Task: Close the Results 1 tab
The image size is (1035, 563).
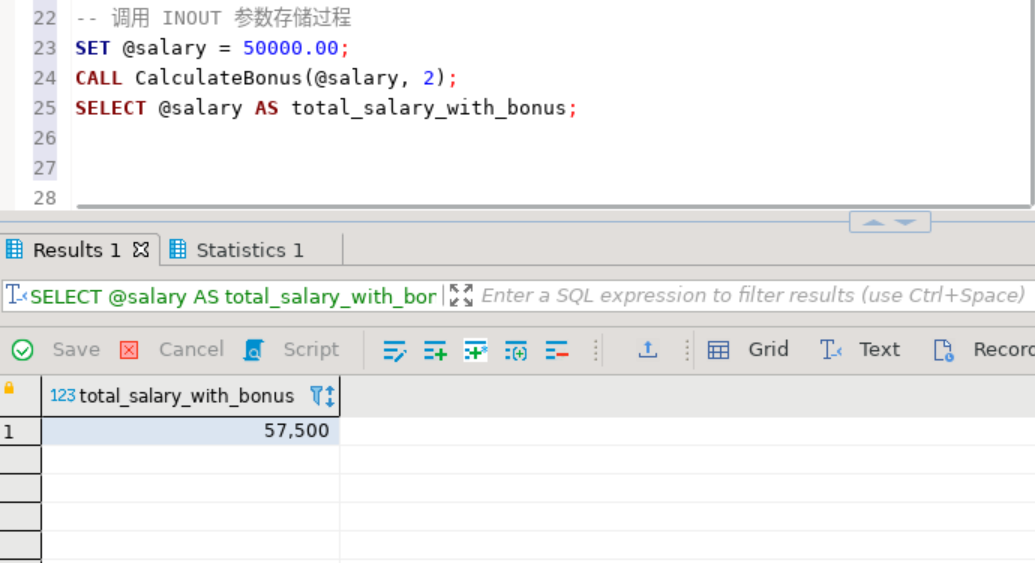Action: pos(141,250)
